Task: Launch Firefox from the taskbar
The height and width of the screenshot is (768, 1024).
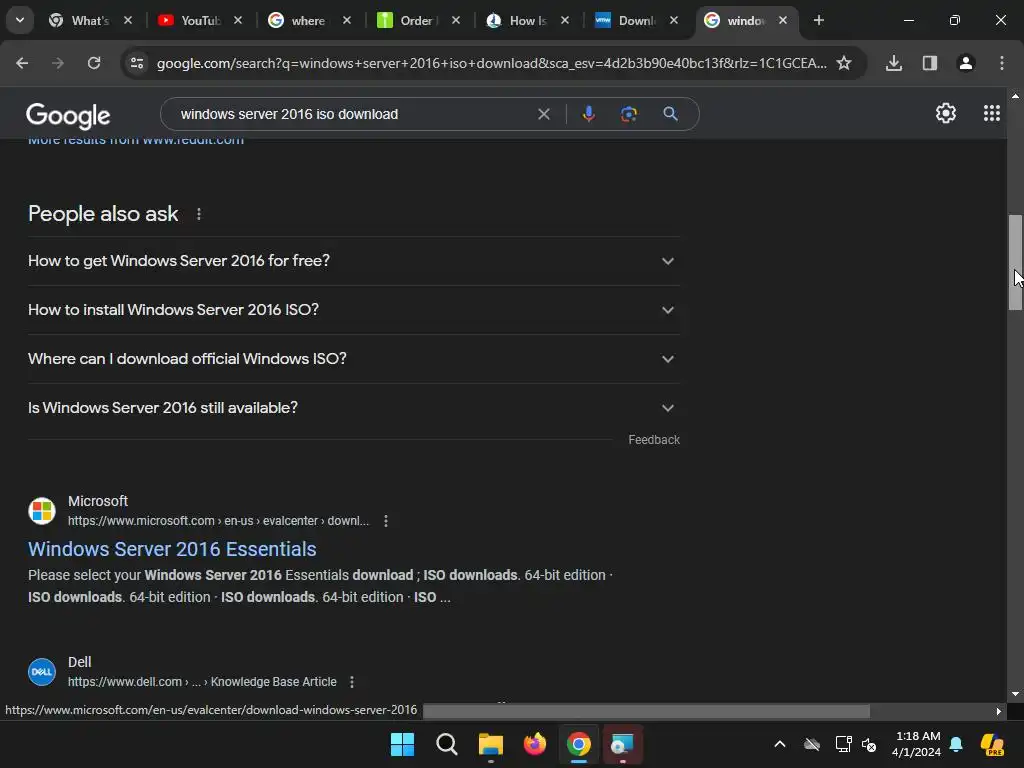Action: pos(535,744)
